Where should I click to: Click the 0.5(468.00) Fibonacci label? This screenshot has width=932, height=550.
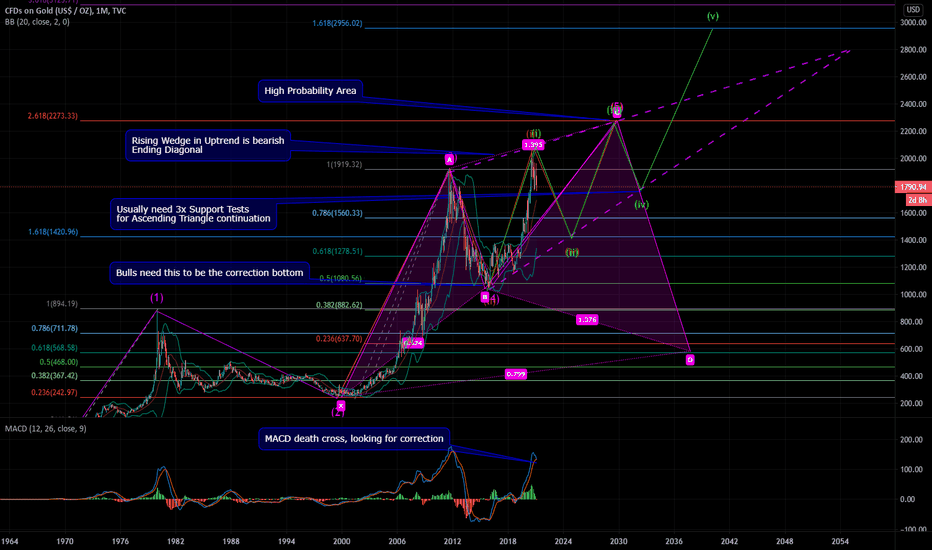pos(58,363)
